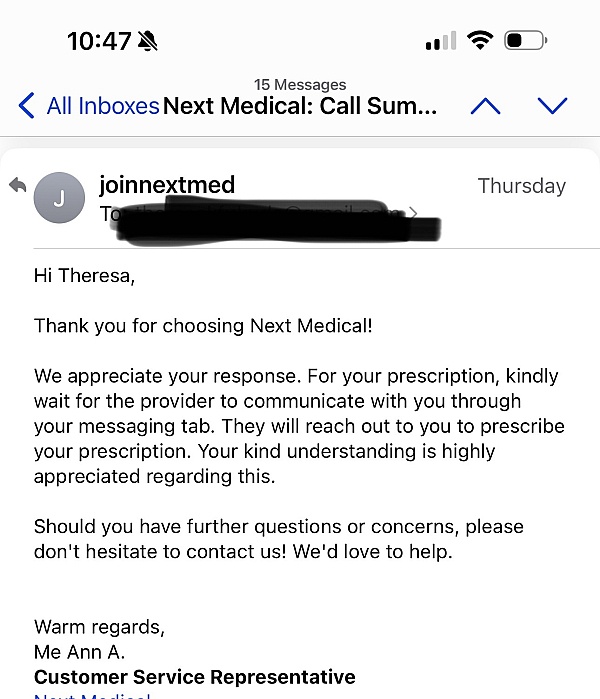Tap the 10:47 clock in status bar

99,41
